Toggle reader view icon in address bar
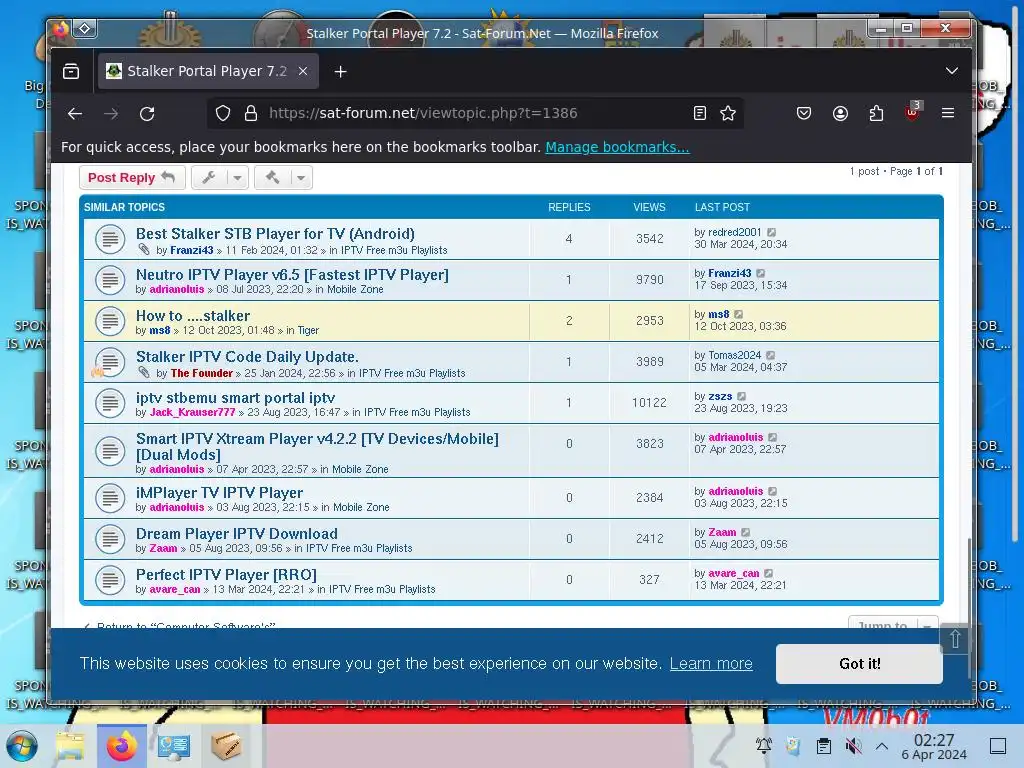Screen dimensions: 1024x768 699,113
